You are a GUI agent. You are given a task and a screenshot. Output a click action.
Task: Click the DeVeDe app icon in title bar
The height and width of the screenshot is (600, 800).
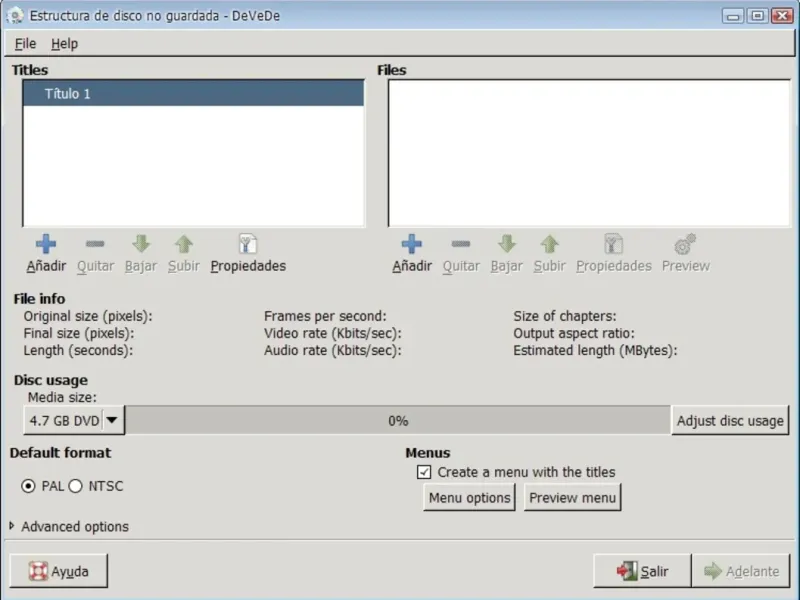click(14, 15)
